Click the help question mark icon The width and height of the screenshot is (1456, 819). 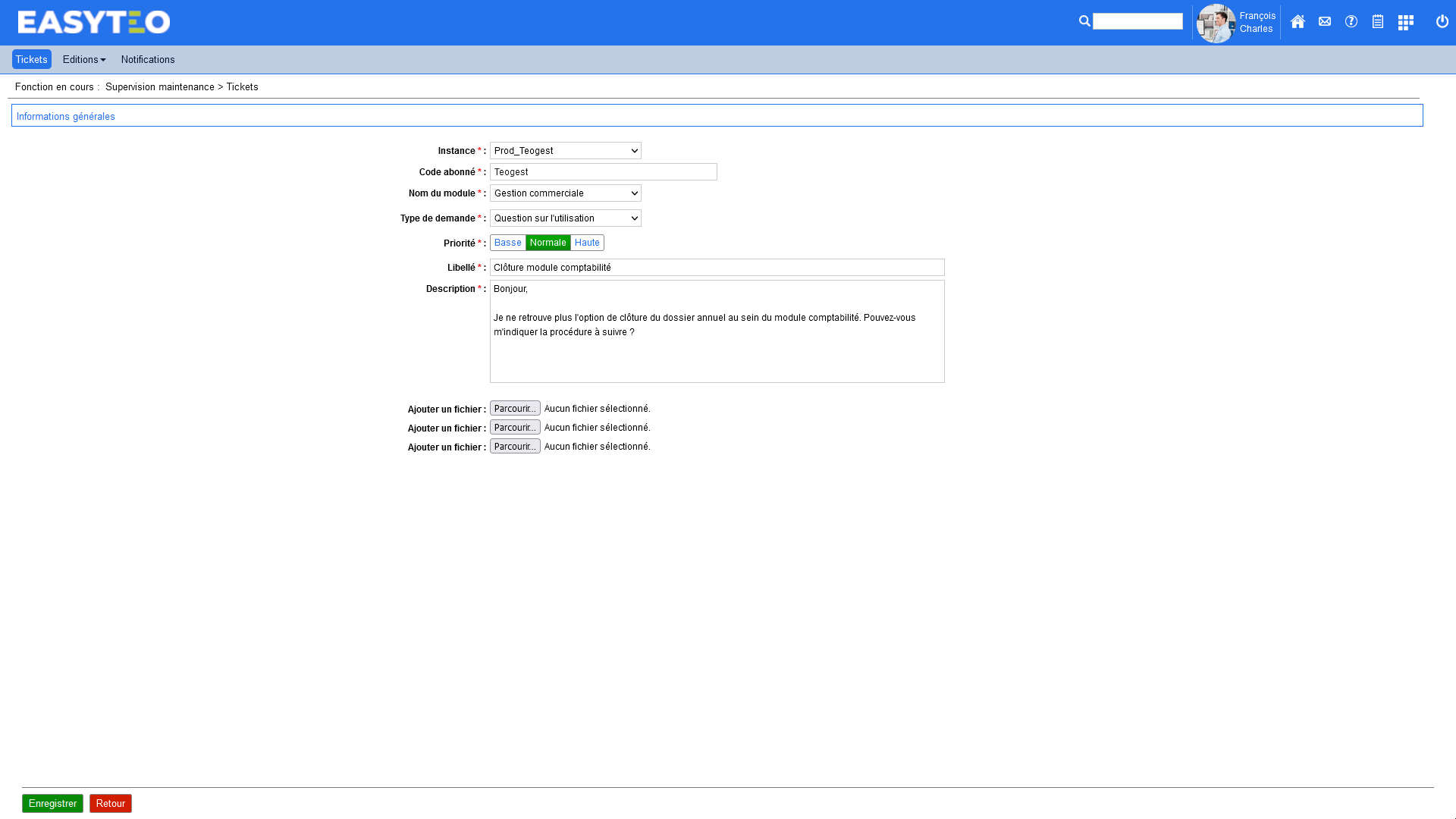tap(1351, 22)
